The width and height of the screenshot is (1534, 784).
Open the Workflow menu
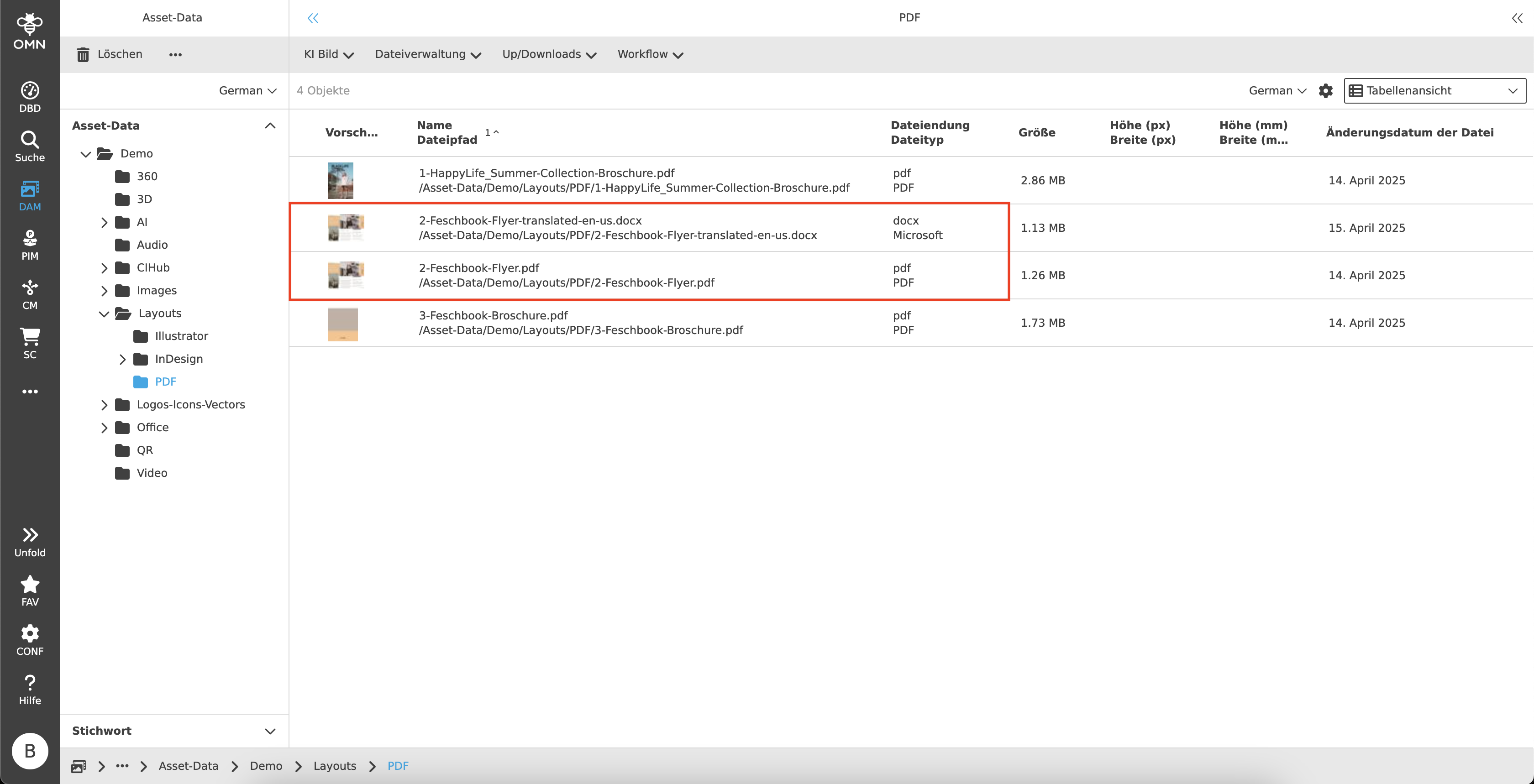point(649,54)
